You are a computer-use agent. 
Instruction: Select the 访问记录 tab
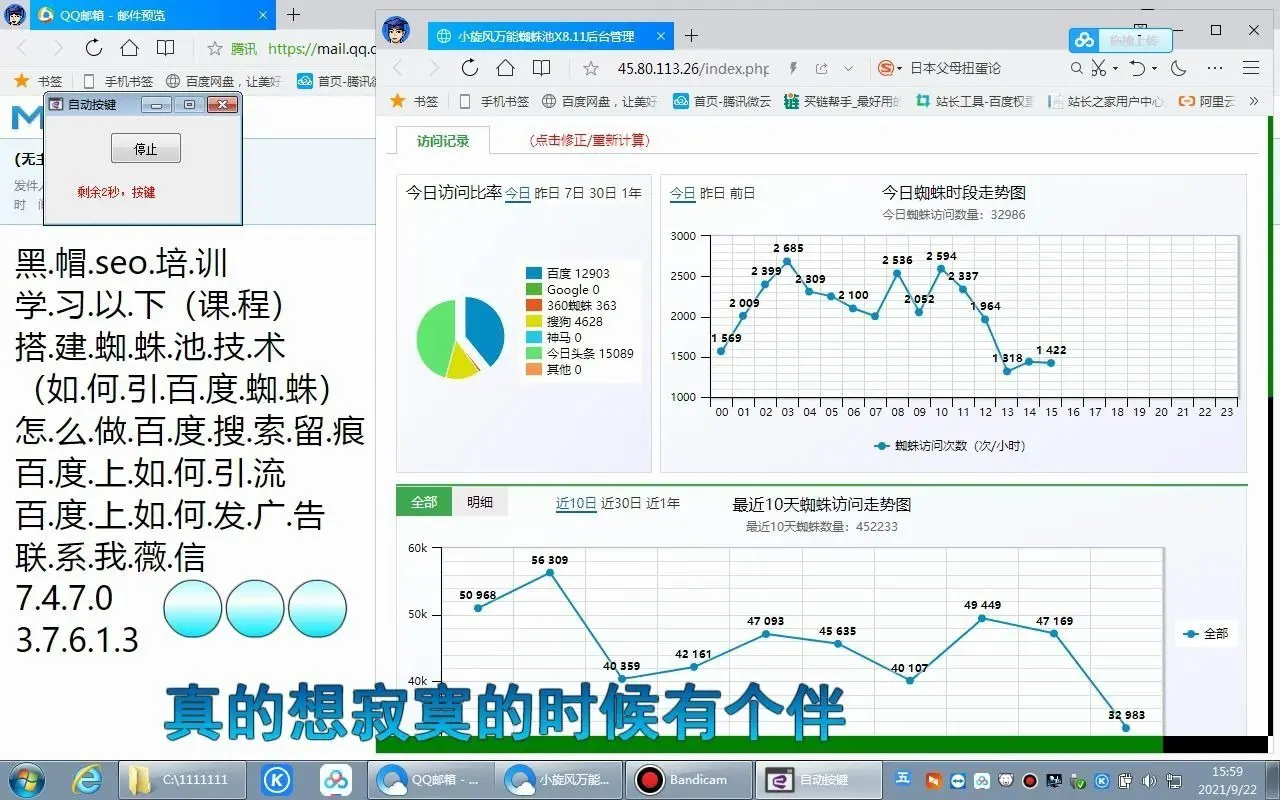click(x=443, y=141)
